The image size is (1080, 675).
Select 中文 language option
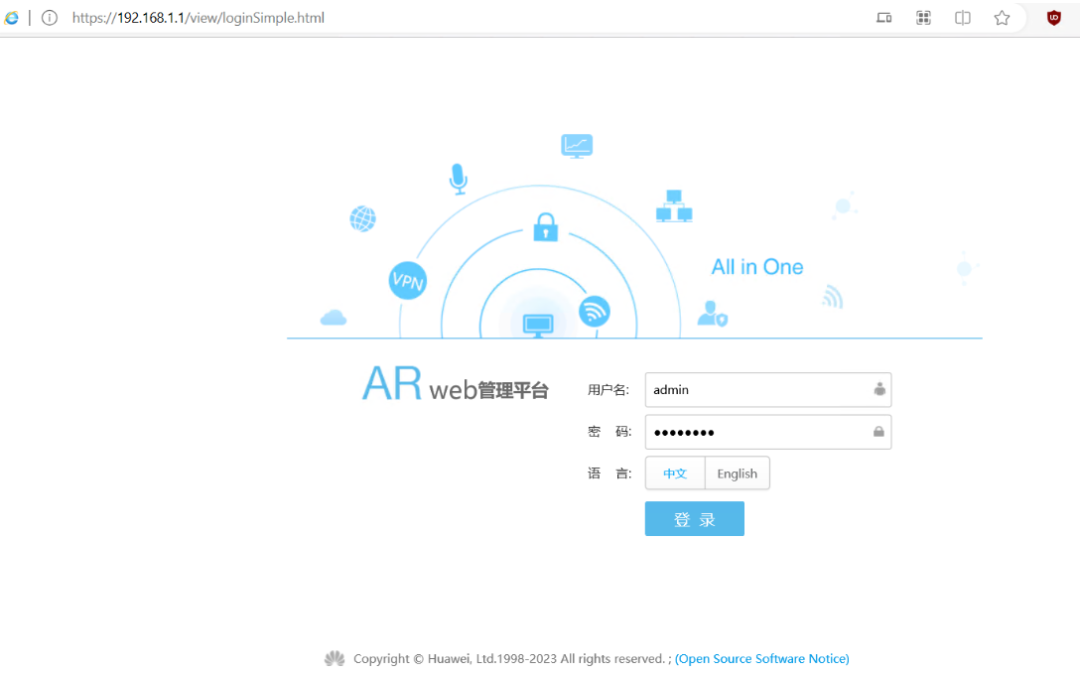point(675,473)
